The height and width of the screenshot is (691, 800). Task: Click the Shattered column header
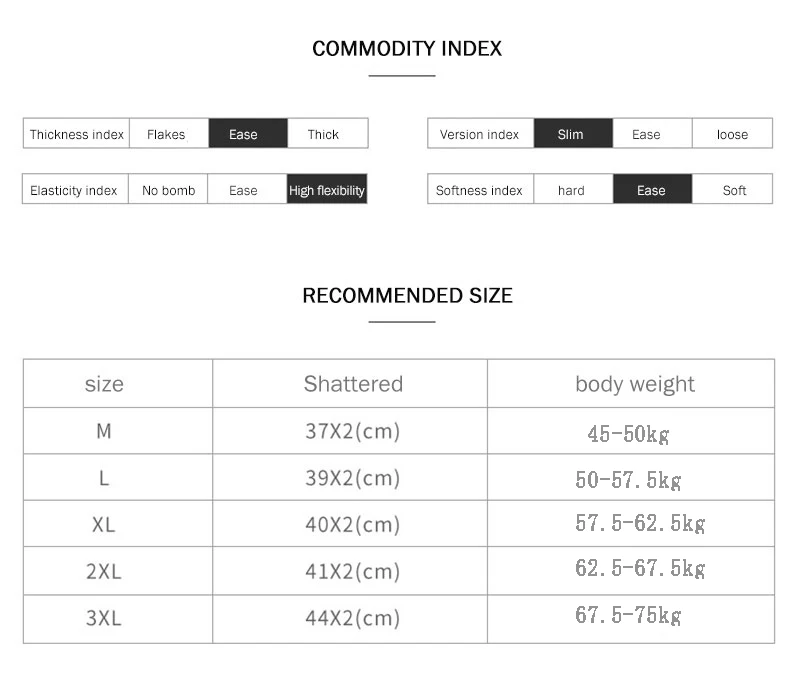click(353, 384)
